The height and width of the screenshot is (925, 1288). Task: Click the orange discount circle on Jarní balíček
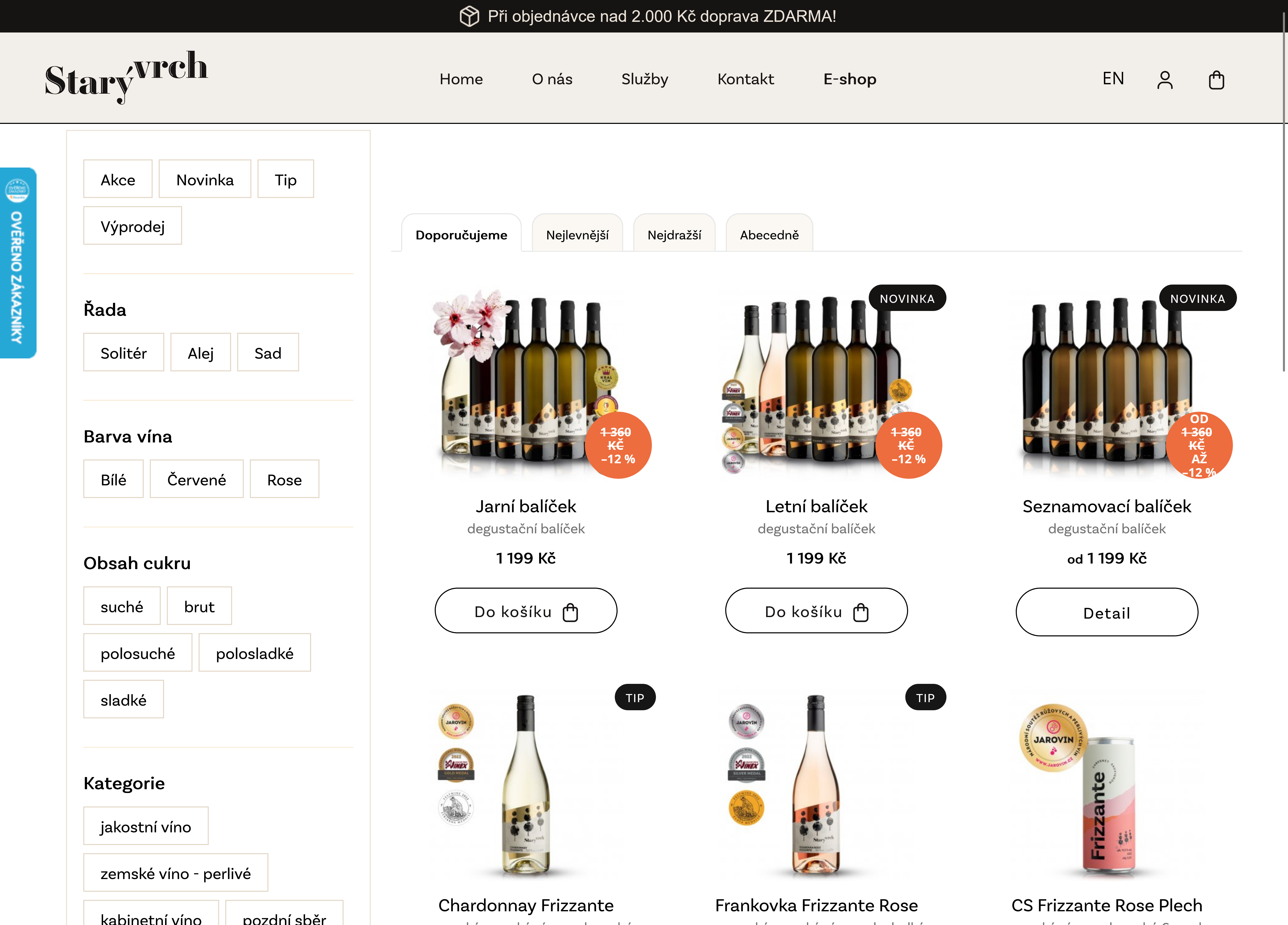click(x=618, y=445)
